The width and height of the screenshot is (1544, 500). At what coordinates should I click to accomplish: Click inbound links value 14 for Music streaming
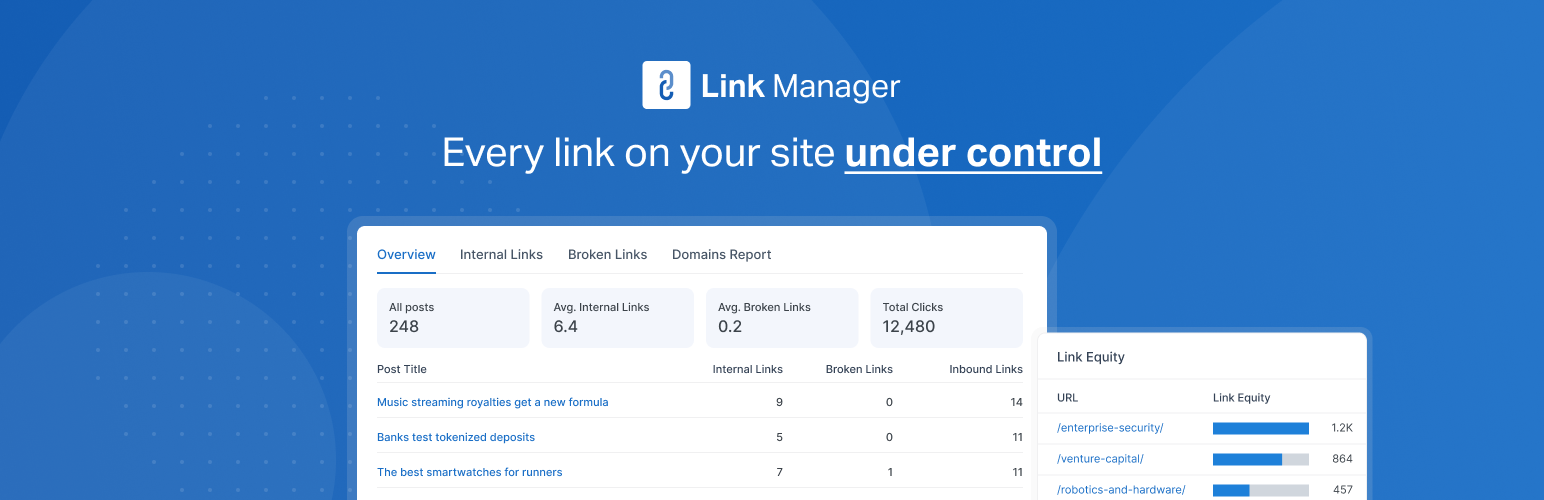tap(1016, 402)
